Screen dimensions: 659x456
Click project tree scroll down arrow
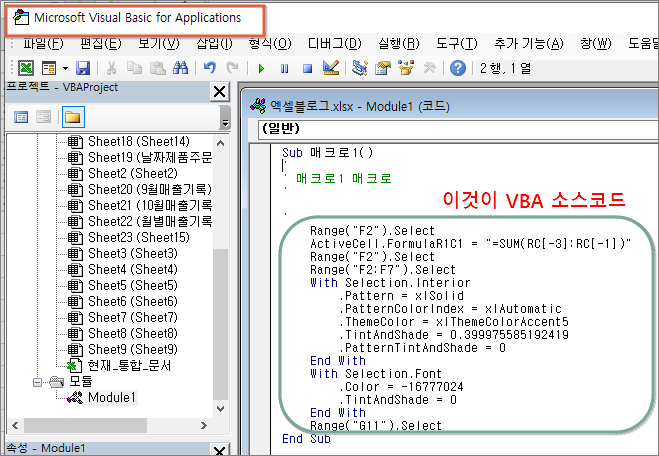click(221, 408)
